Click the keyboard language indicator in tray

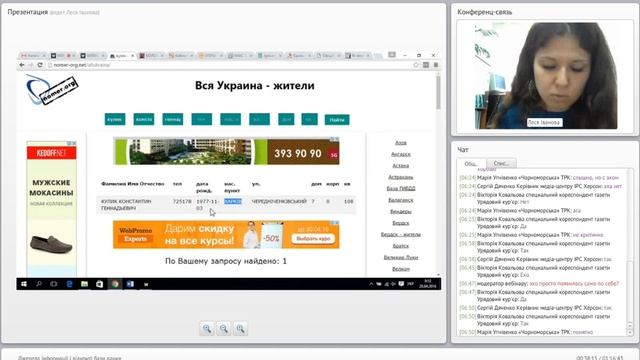410,284
